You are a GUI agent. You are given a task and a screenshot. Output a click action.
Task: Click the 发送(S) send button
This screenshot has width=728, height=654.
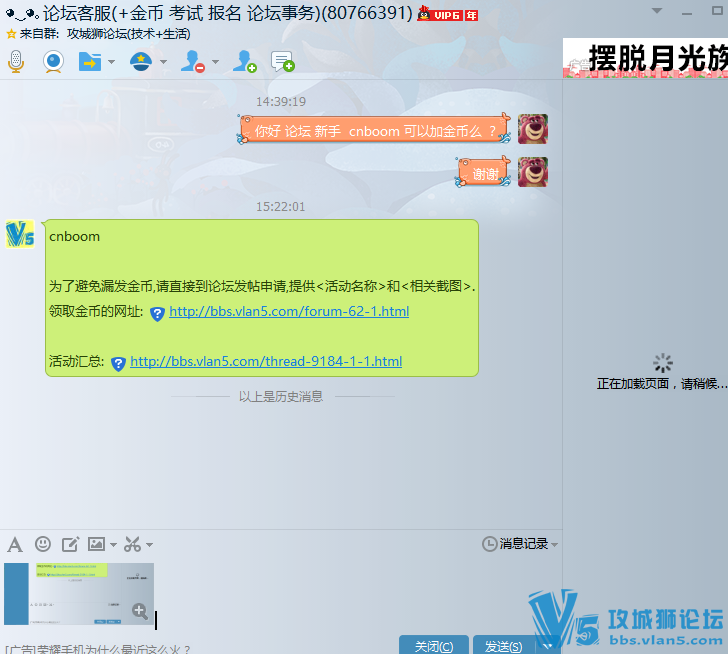(x=504, y=645)
